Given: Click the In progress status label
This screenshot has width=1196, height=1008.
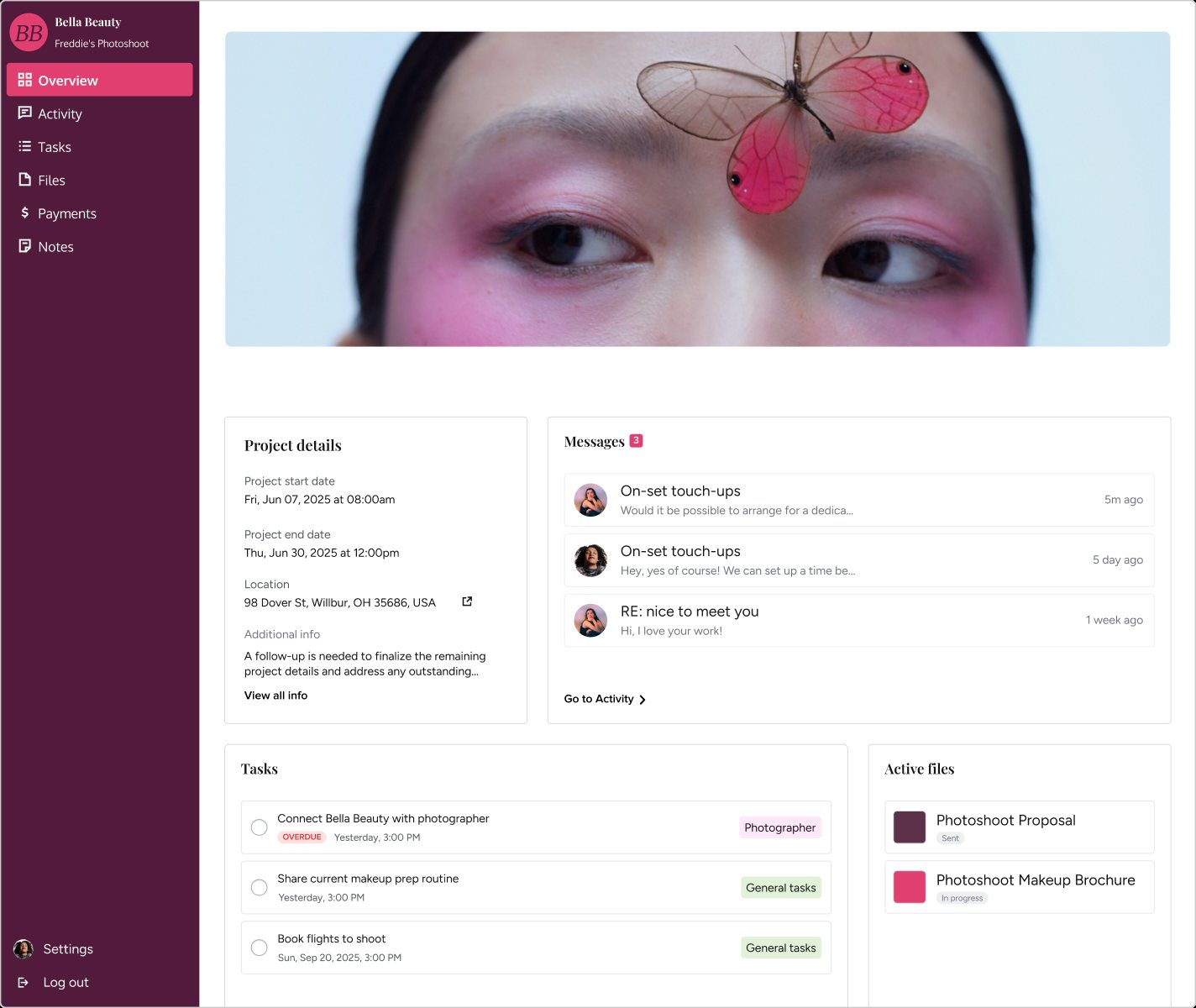Looking at the screenshot, I should coord(962,898).
